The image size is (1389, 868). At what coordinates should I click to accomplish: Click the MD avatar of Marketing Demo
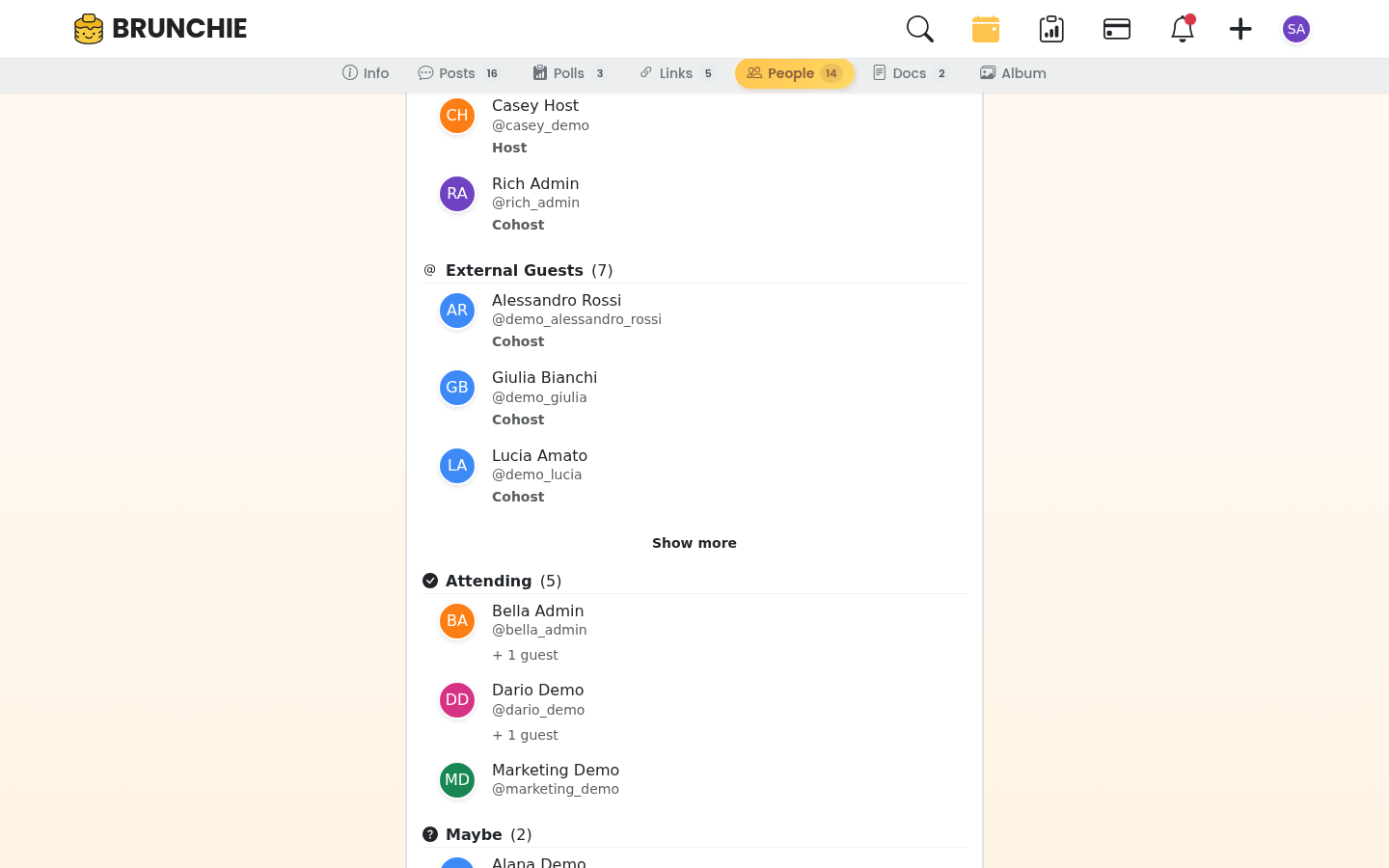(457, 780)
